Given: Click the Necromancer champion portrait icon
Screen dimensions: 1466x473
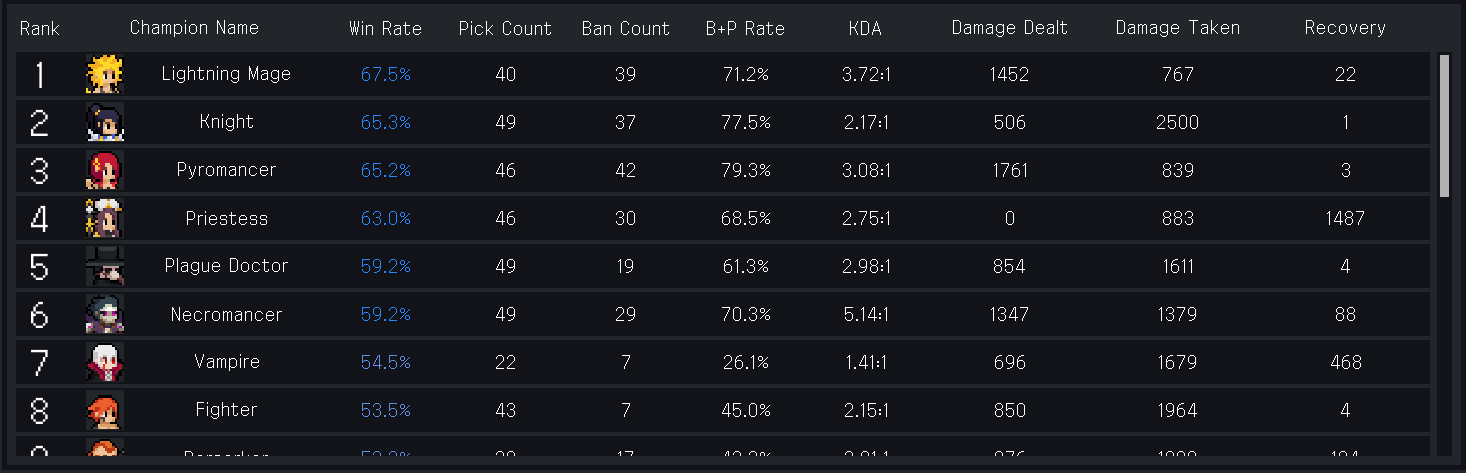Looking at the screenshot, I should pos(104,314).
